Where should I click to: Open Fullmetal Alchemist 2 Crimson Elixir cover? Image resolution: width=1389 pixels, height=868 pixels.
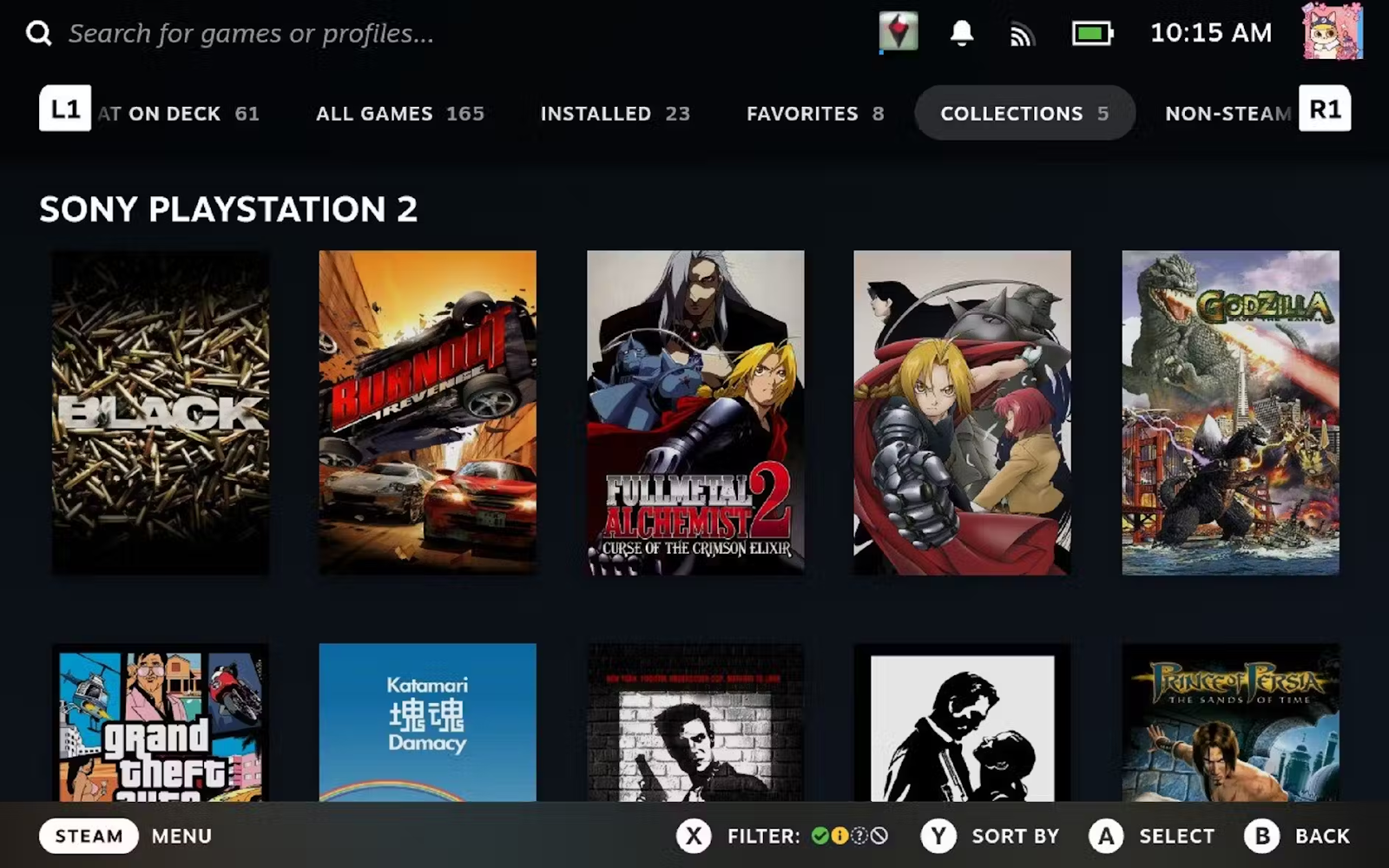(695, 412)
